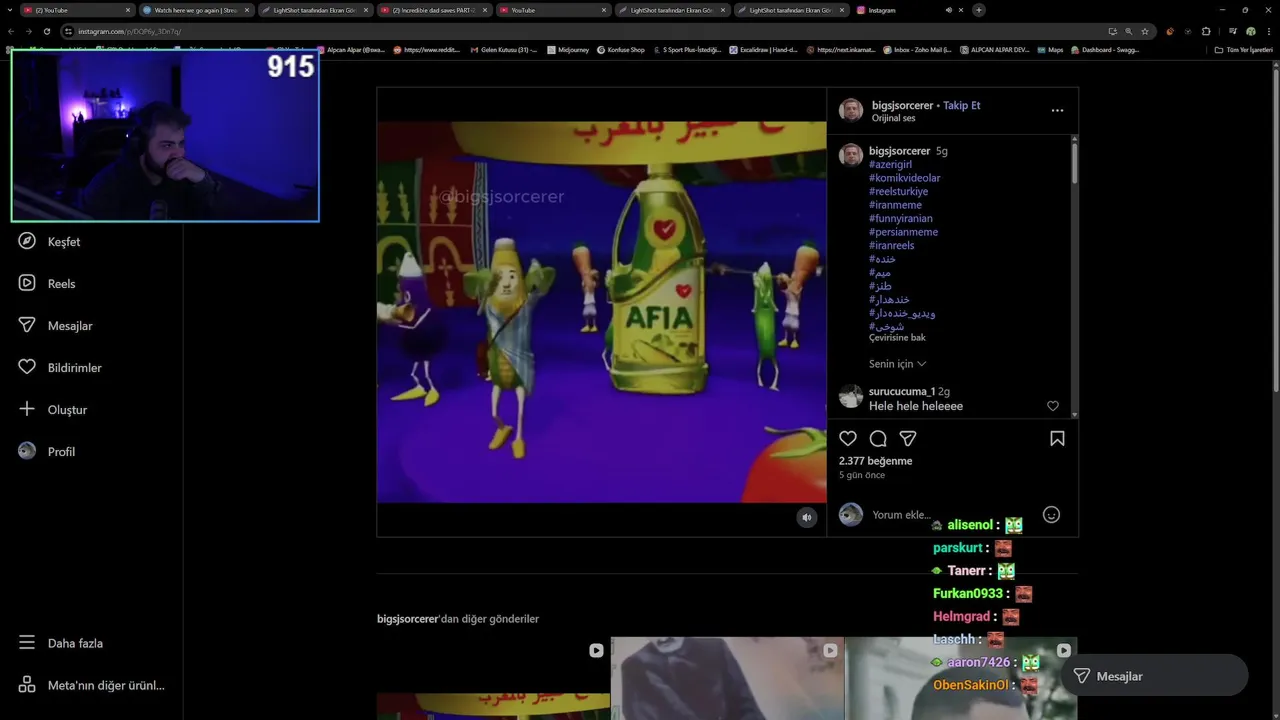Bookmark this page with star icon
The image size is (1280, 720).
[x=1145, y=31]
